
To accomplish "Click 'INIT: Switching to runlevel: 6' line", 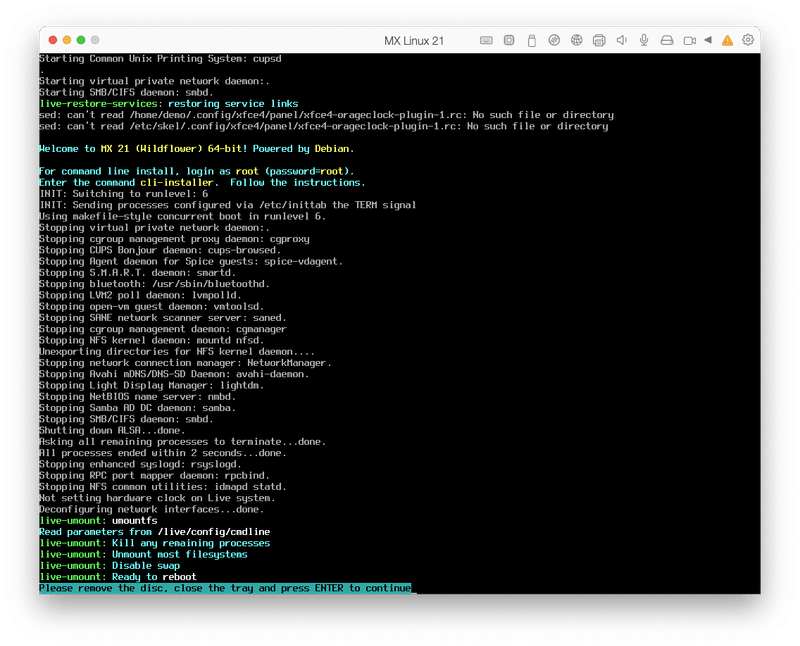I will click(x=123, y=194).
